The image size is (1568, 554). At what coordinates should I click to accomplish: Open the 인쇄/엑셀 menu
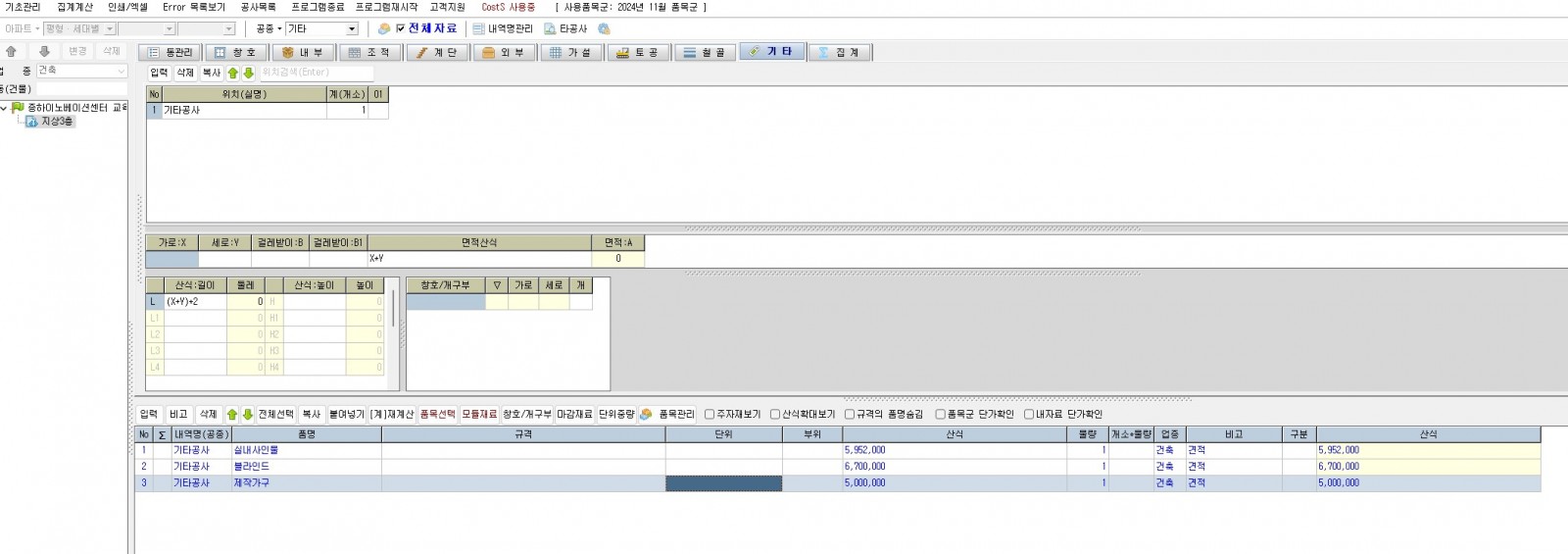coord(127,7)
